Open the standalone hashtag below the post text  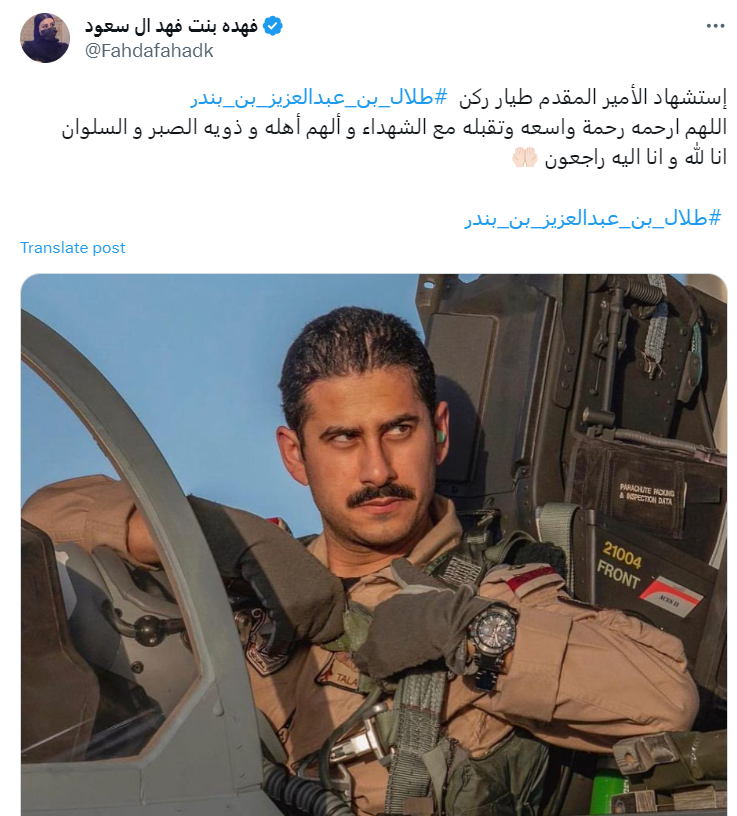pos(593,219)
